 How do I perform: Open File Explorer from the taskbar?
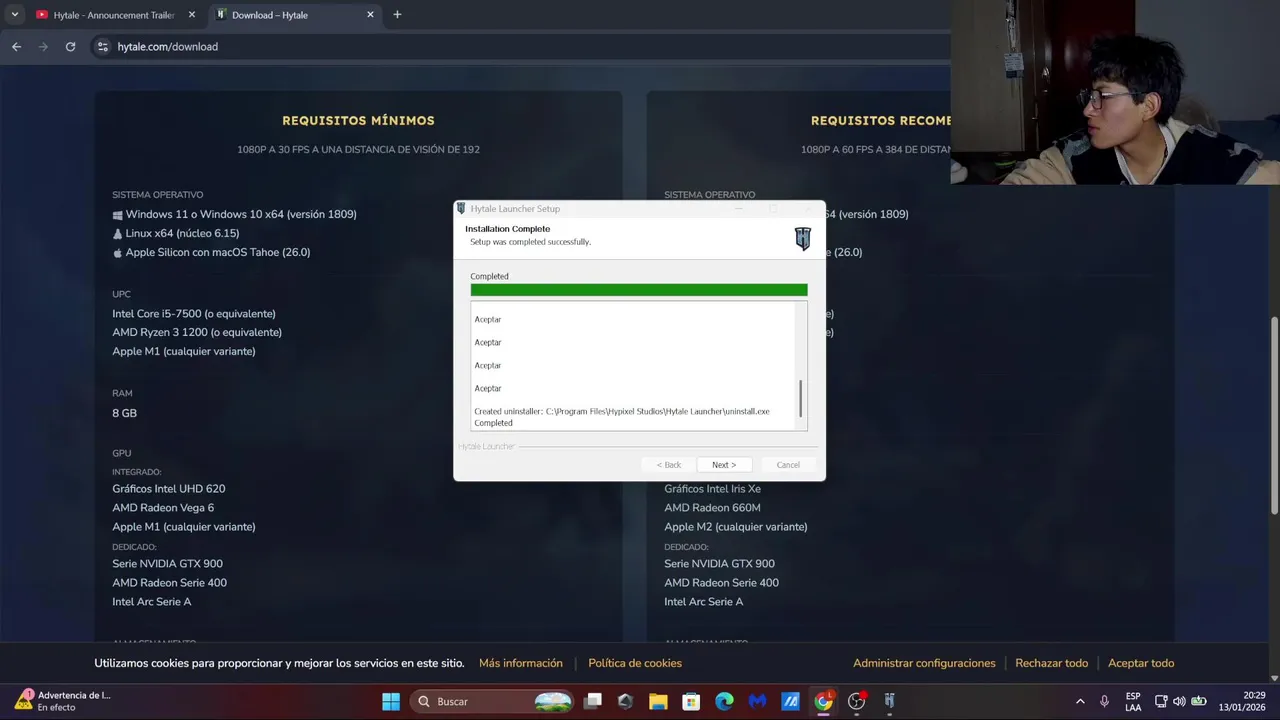[658, 701]
